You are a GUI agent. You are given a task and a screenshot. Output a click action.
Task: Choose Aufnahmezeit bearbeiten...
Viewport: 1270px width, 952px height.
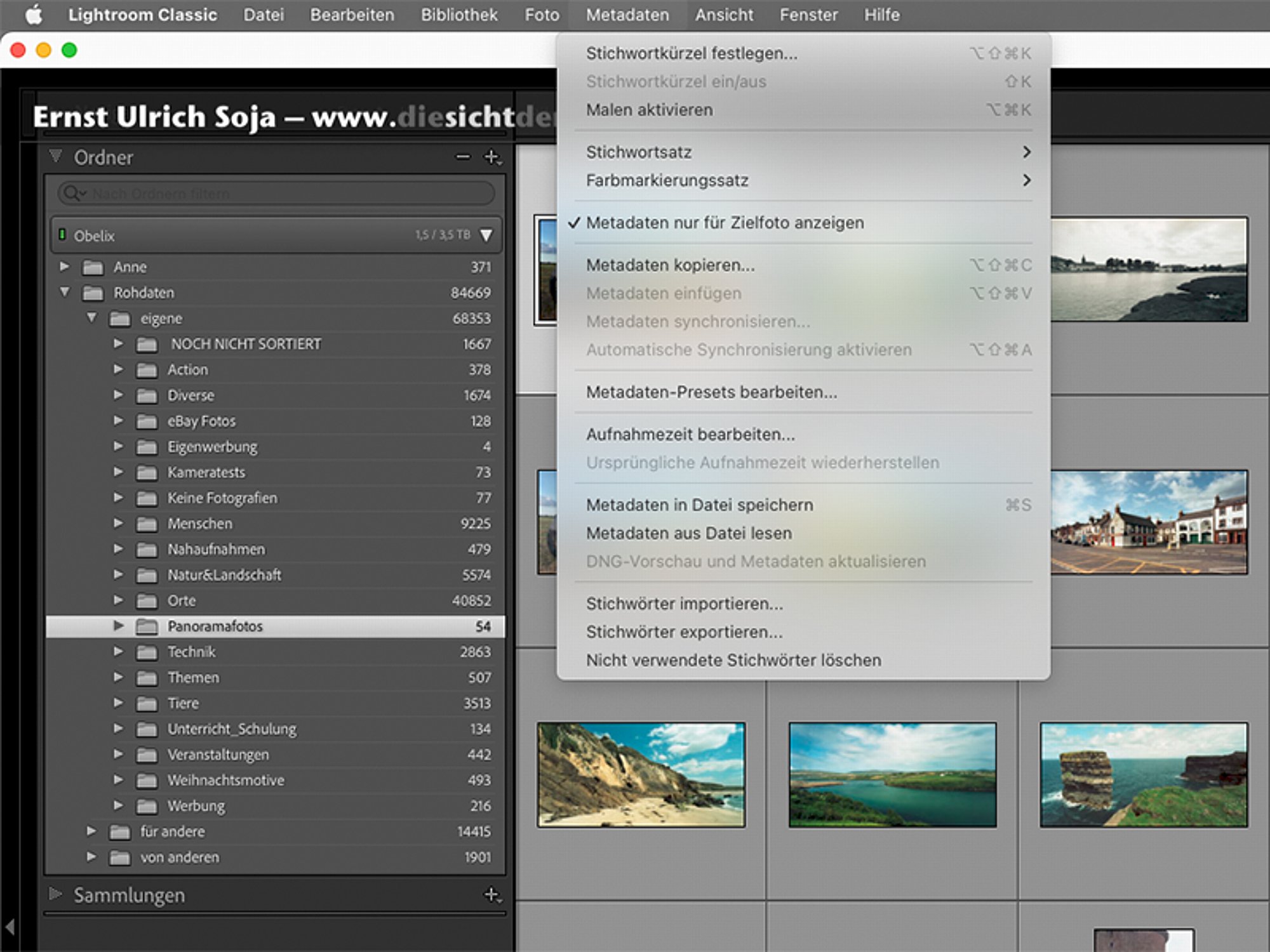(803, 435)
